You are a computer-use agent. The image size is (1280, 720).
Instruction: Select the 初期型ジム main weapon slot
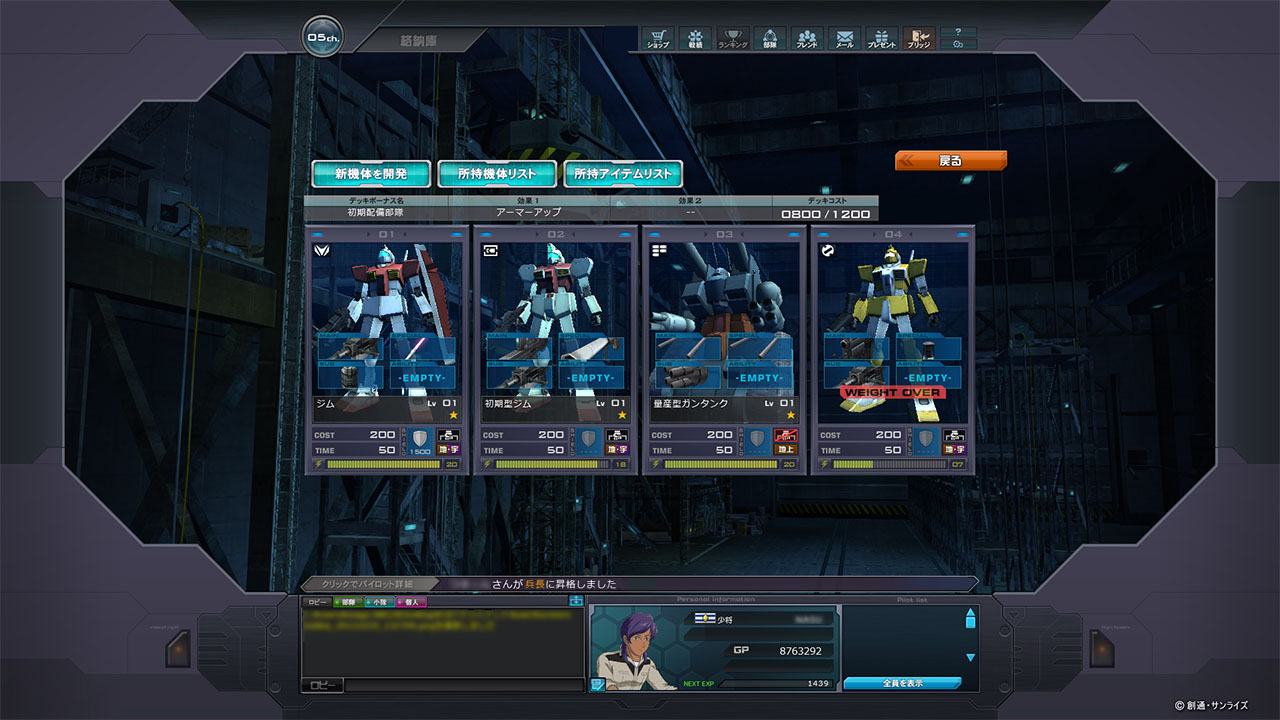(x=520, y=348)
